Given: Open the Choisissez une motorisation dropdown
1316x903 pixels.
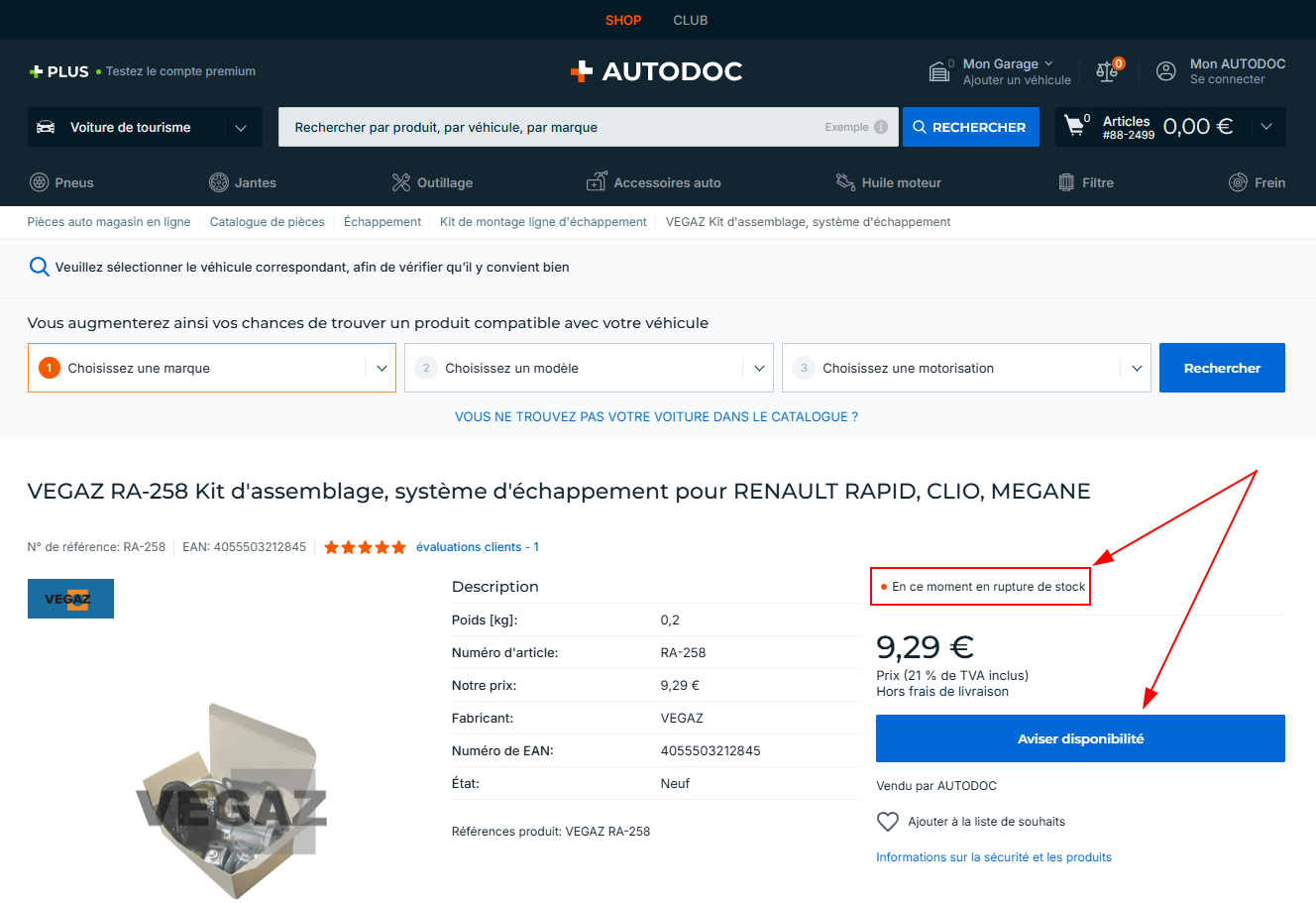Looking at the screenshot, I should click(x=966, y=368).
